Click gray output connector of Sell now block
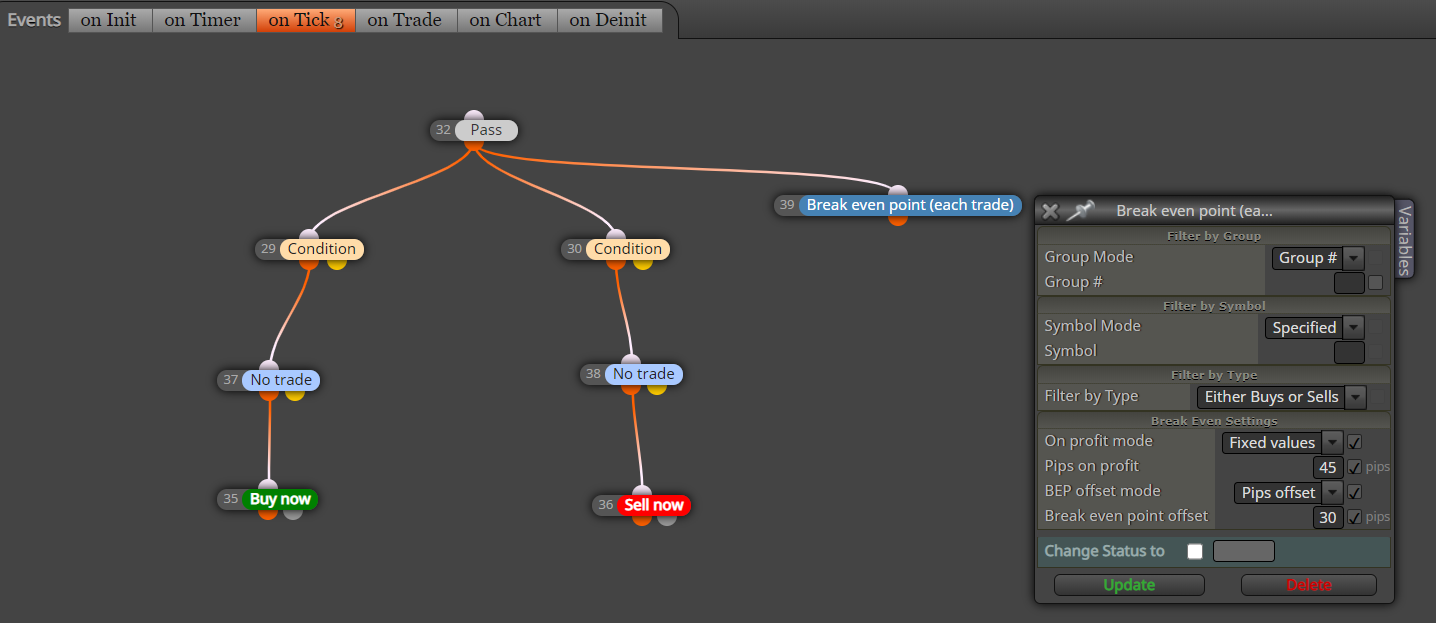 pos(667,519)
